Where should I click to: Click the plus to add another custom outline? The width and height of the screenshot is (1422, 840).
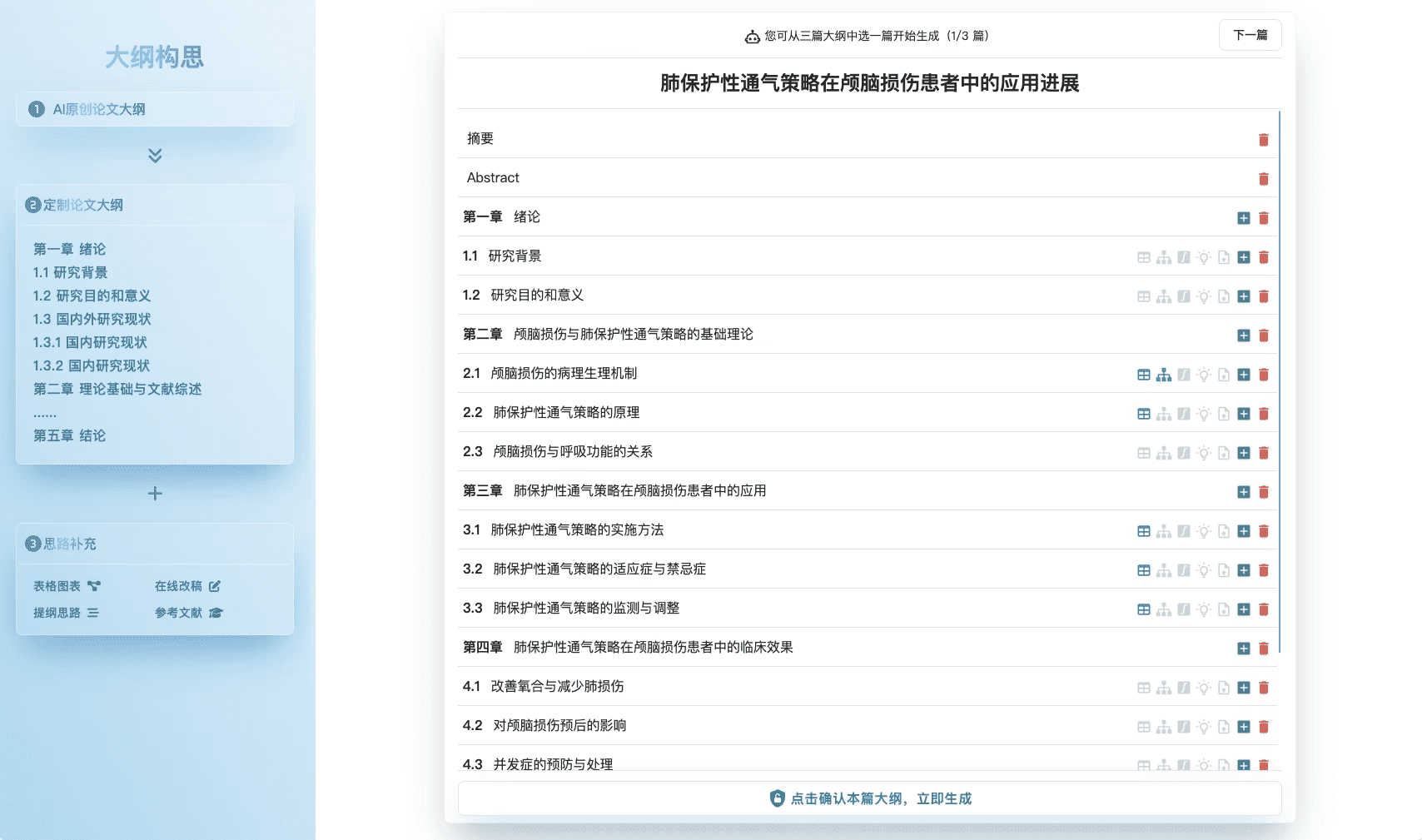coord(154,493)
